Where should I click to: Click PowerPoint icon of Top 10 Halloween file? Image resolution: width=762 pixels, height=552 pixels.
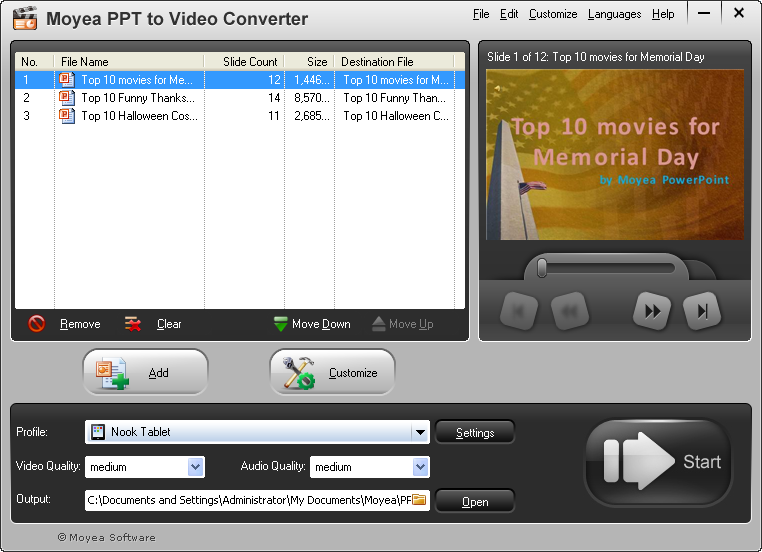[x=67, y=116]
